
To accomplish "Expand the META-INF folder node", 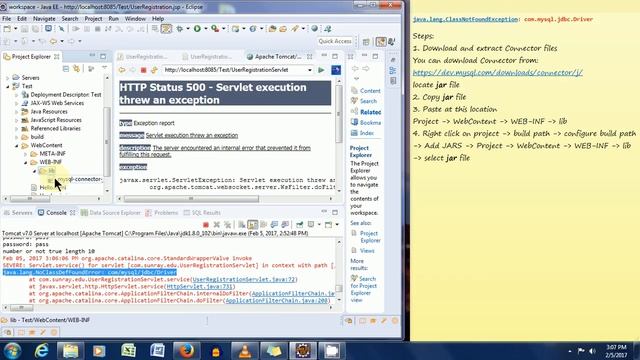I will coord(26,154).
